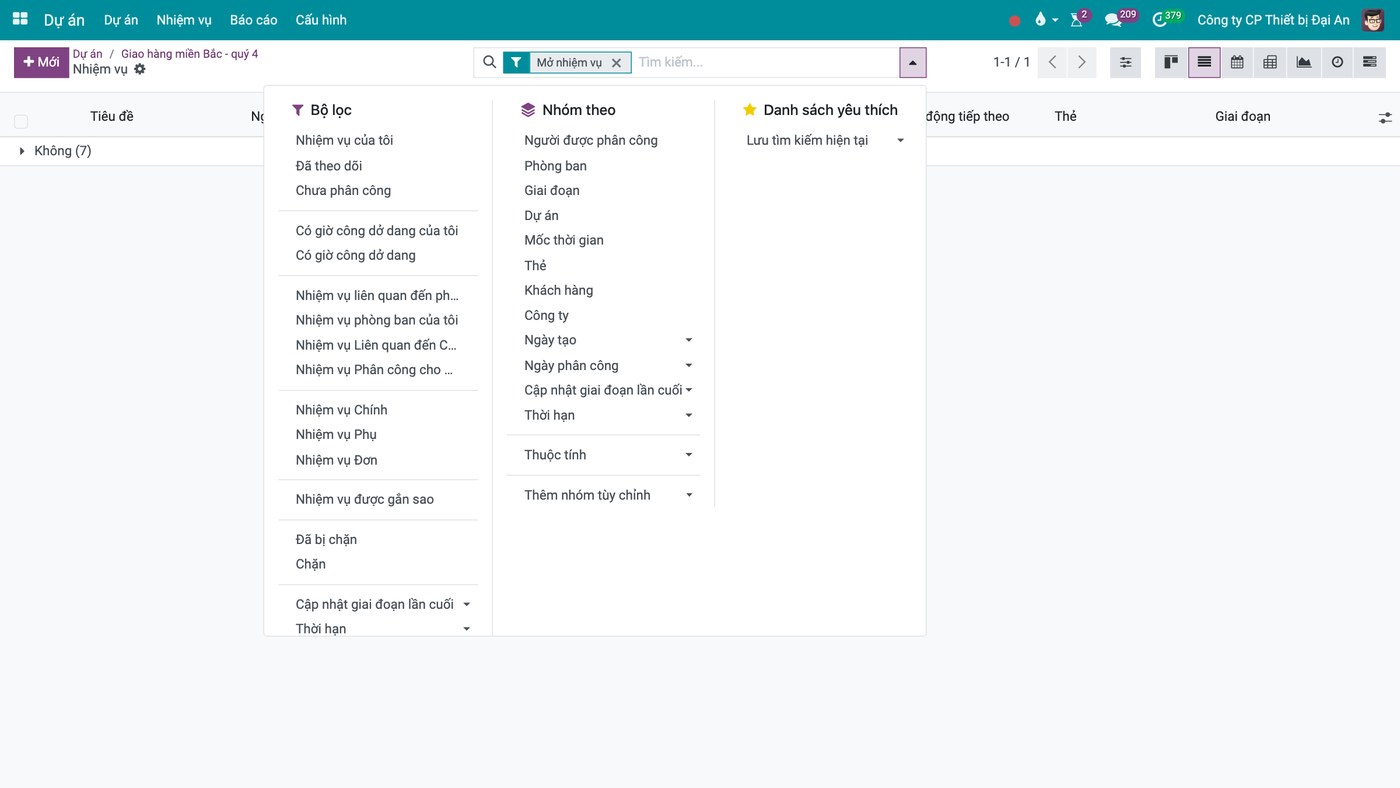Switch to Pivot table view
Viewport: 1400px width, 788px height.
[x=1270, y=62]
